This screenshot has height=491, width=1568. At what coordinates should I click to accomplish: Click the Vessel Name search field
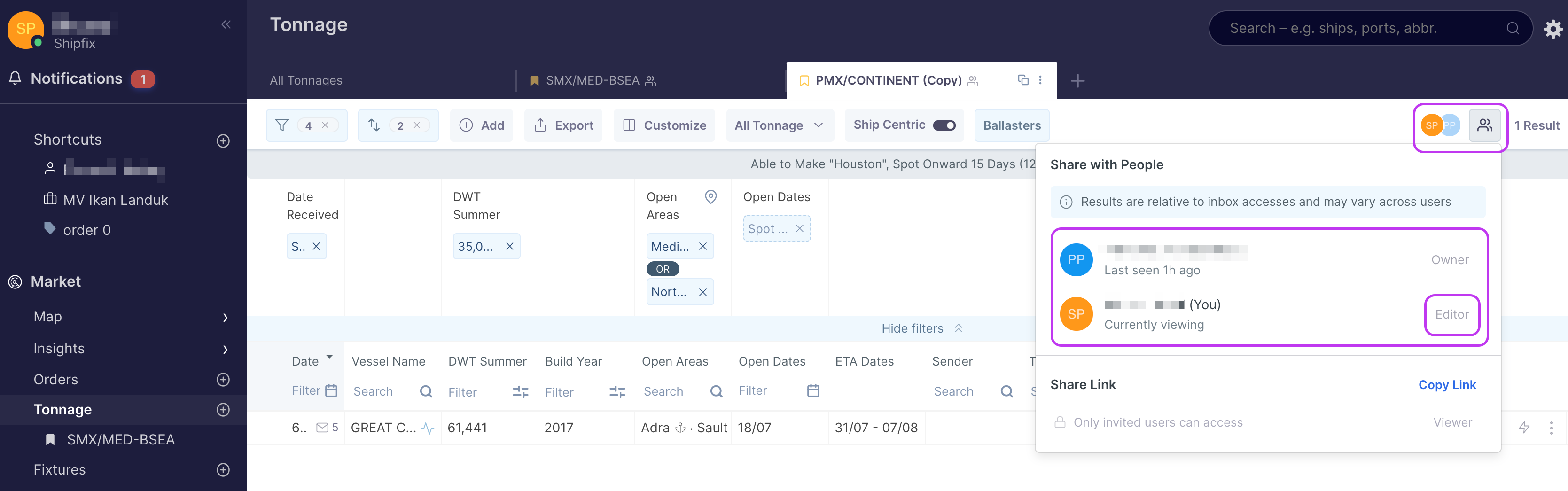(383, 391)
